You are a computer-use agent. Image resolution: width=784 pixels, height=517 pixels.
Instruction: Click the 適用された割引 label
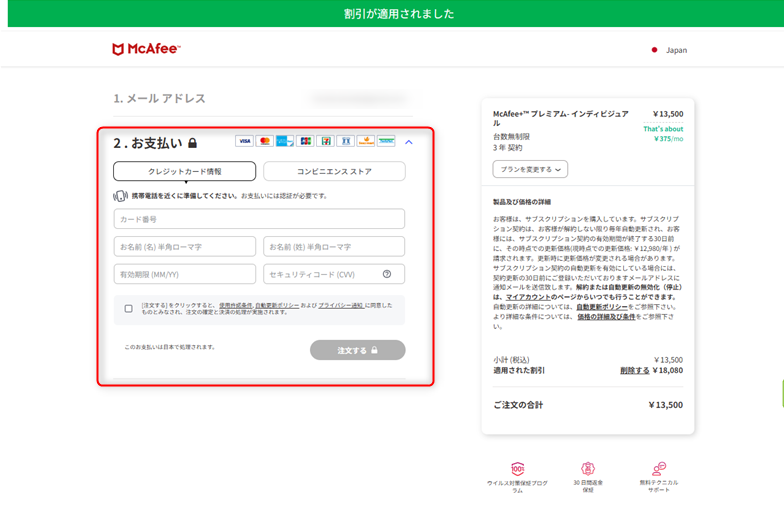[519, 370]
